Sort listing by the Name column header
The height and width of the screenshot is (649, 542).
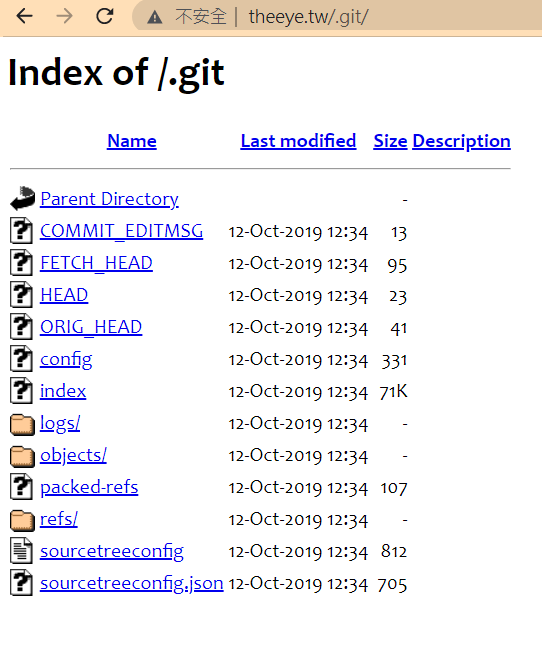click(x=132, y=141)
